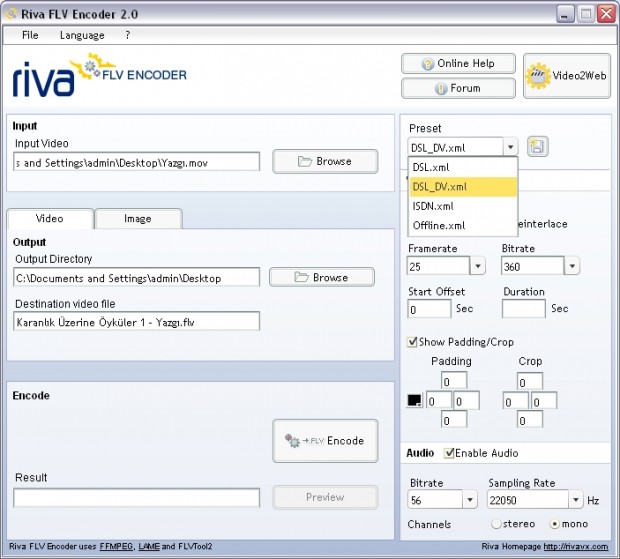Browse for the input video
Screen dimensions: 620x559
pyautogui.click(x=325, y=161)
